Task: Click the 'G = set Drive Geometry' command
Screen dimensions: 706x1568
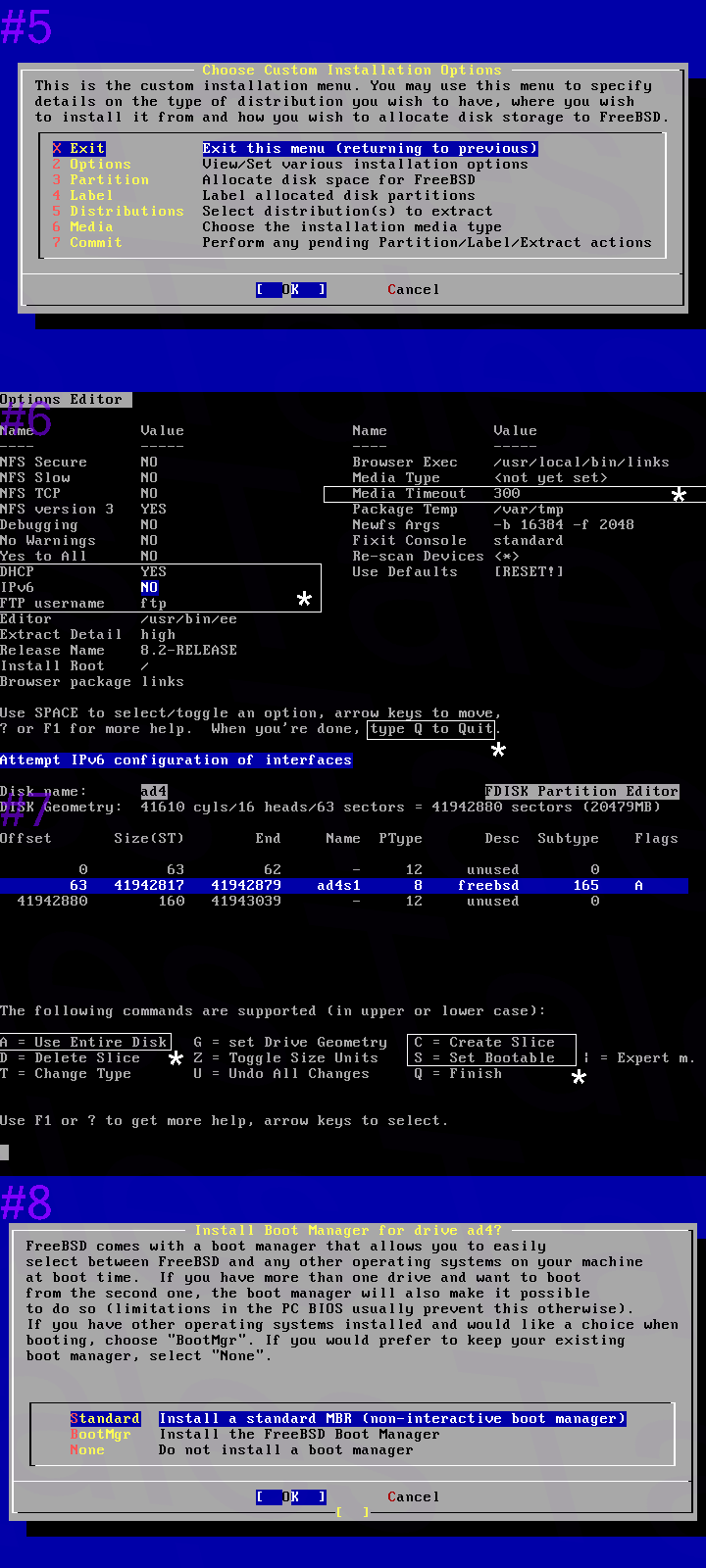Action: 290,1043
